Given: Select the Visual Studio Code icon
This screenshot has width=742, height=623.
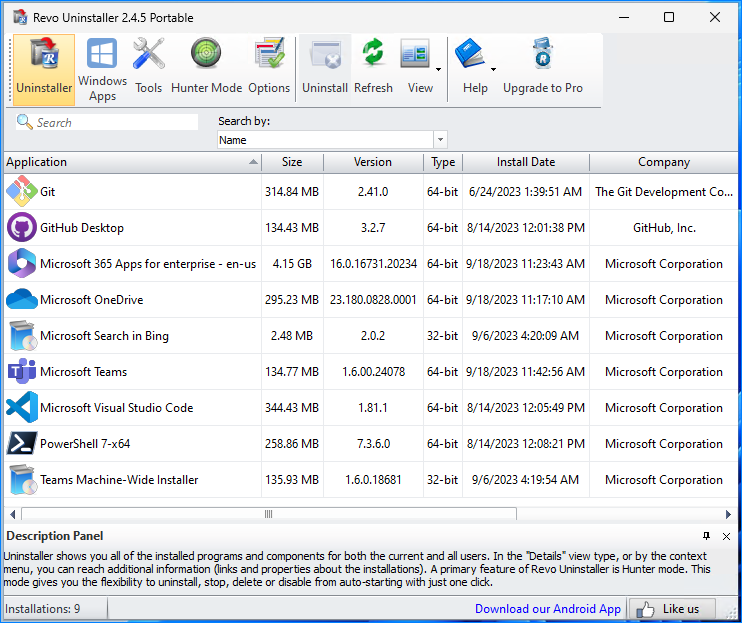Looking at the screenshot, I should pos(22,407).
